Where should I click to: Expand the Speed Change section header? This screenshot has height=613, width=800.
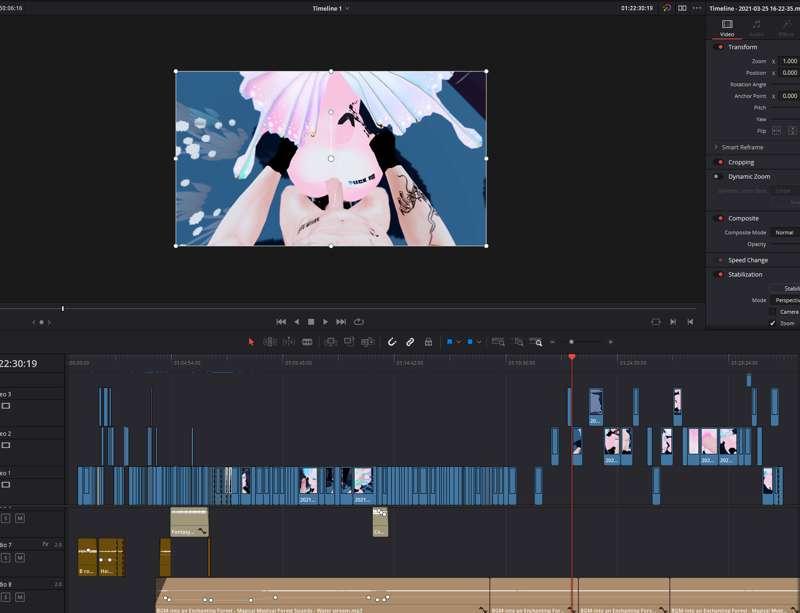747,260
